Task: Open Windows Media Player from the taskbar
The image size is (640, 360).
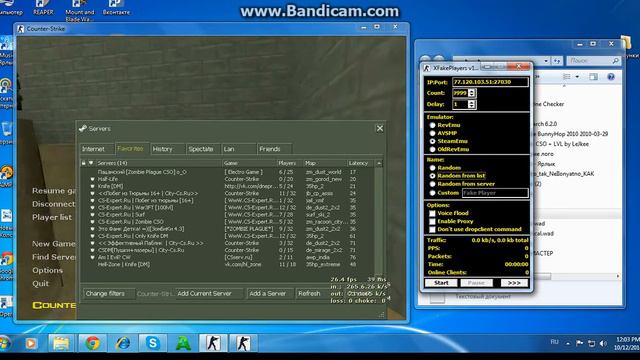Action: [31, 343]
